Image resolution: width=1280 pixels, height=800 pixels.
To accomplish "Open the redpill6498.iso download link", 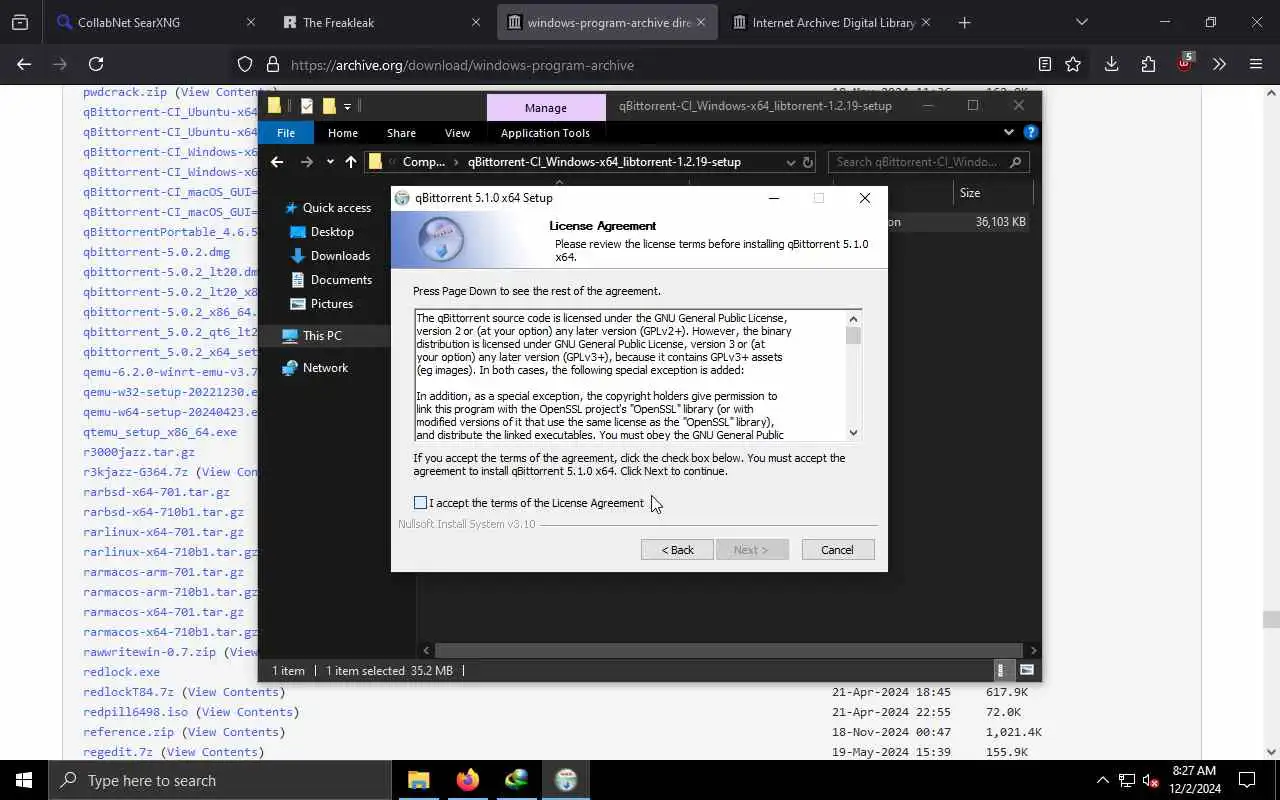I will pos(135,712).
